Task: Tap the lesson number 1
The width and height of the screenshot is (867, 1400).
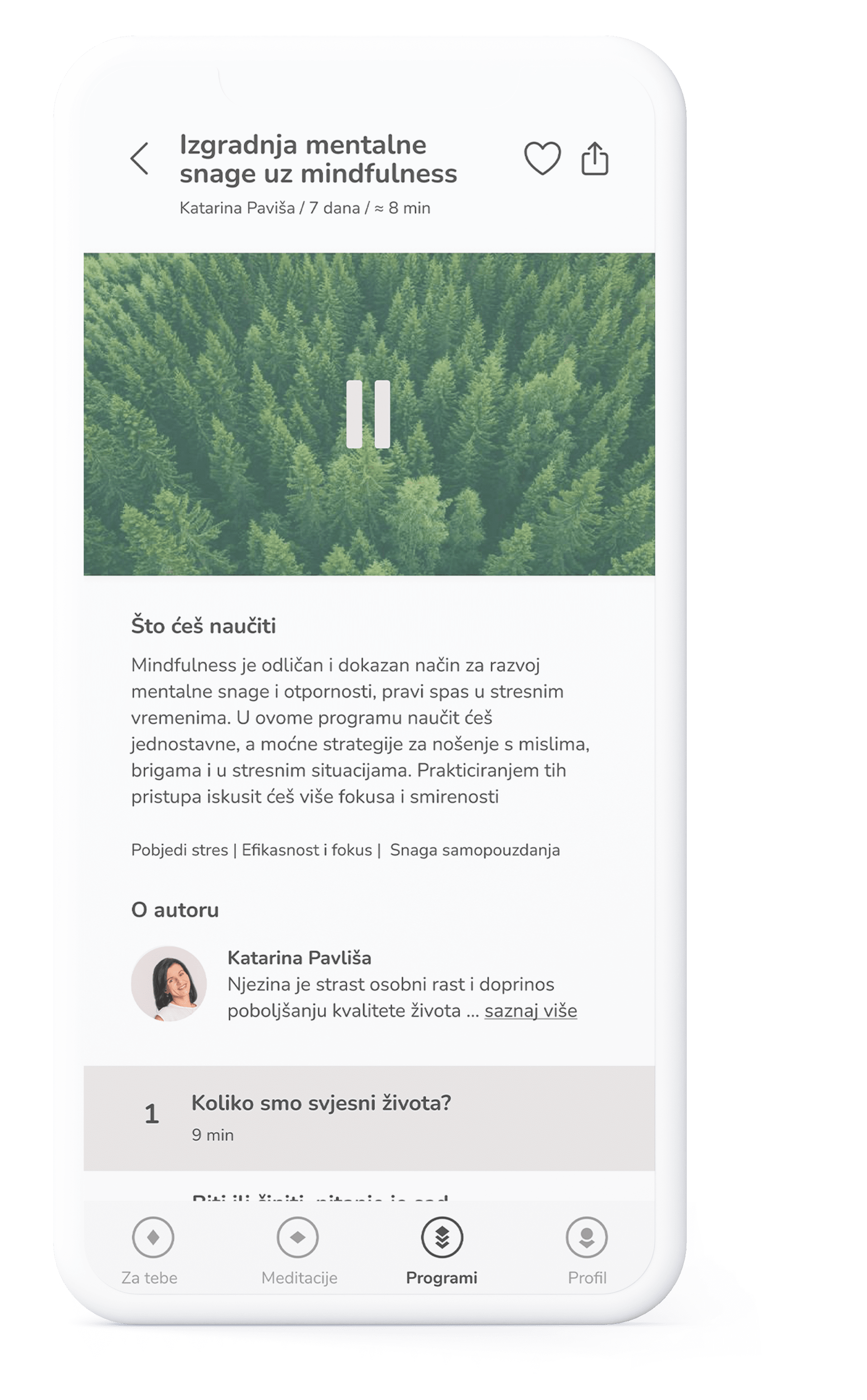Action: pos(151,1114)
